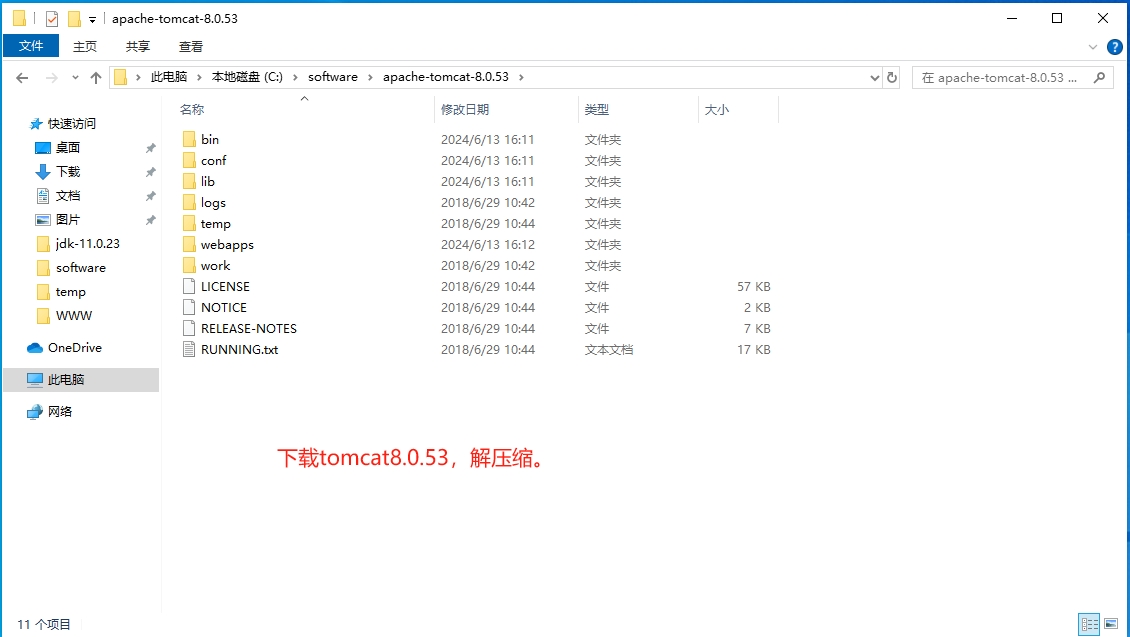Select the LICENSE file icon
This screenshot has width=1130, height=637.
(189, 286)
